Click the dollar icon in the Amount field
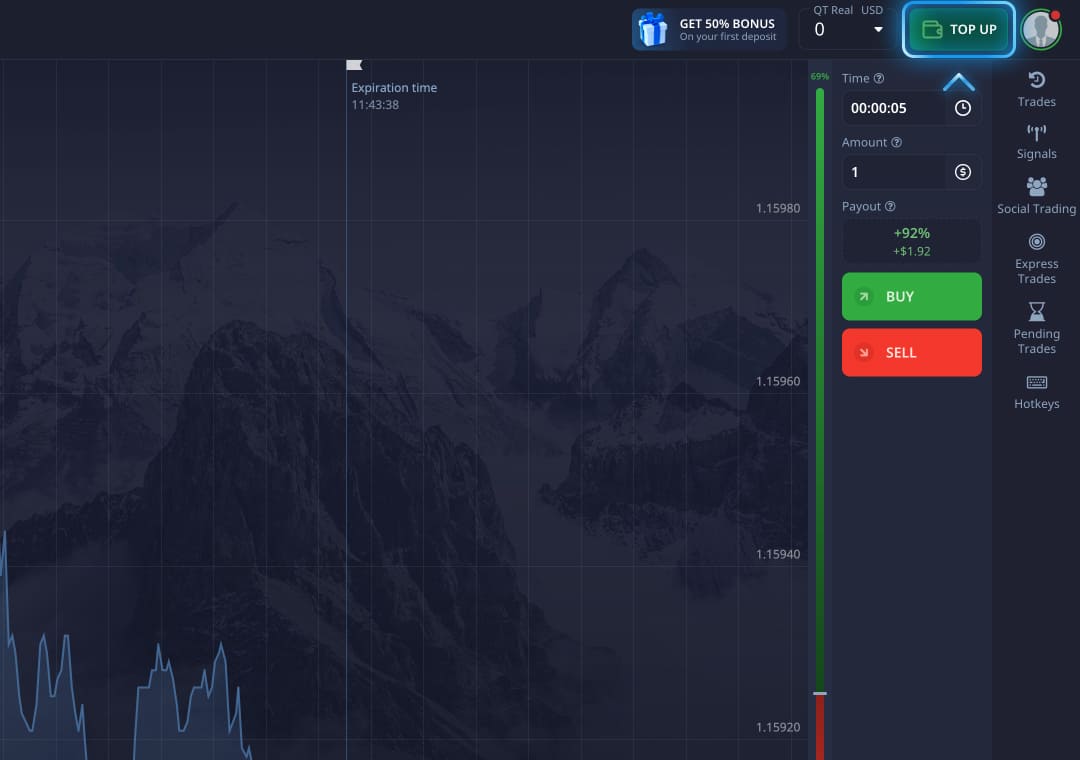This screenshot has width=1080, height=760. click(962, 172)
